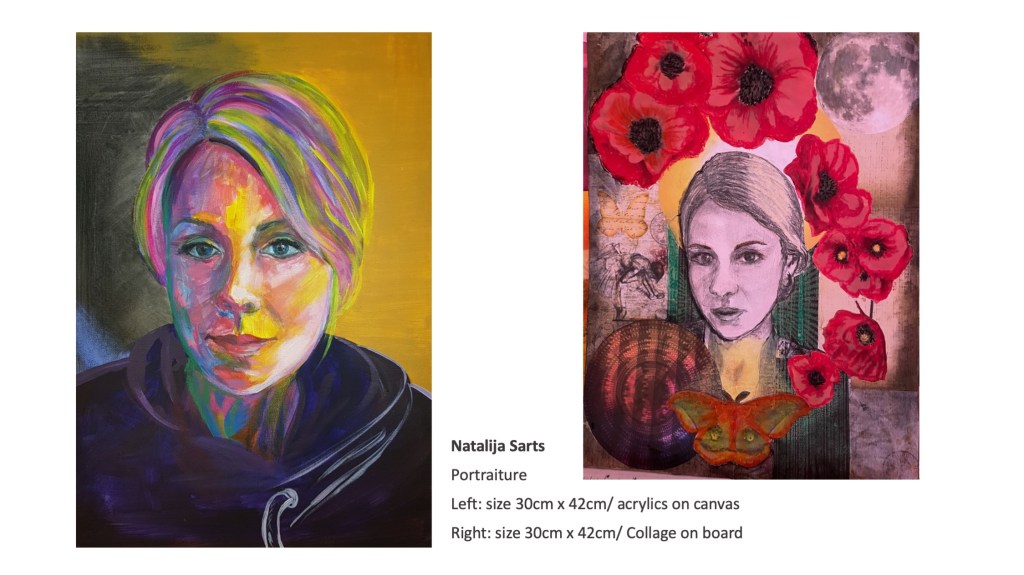Click the small red poppy near the moth
Screen dimensions: 1024x575
[x=814, y=378]
